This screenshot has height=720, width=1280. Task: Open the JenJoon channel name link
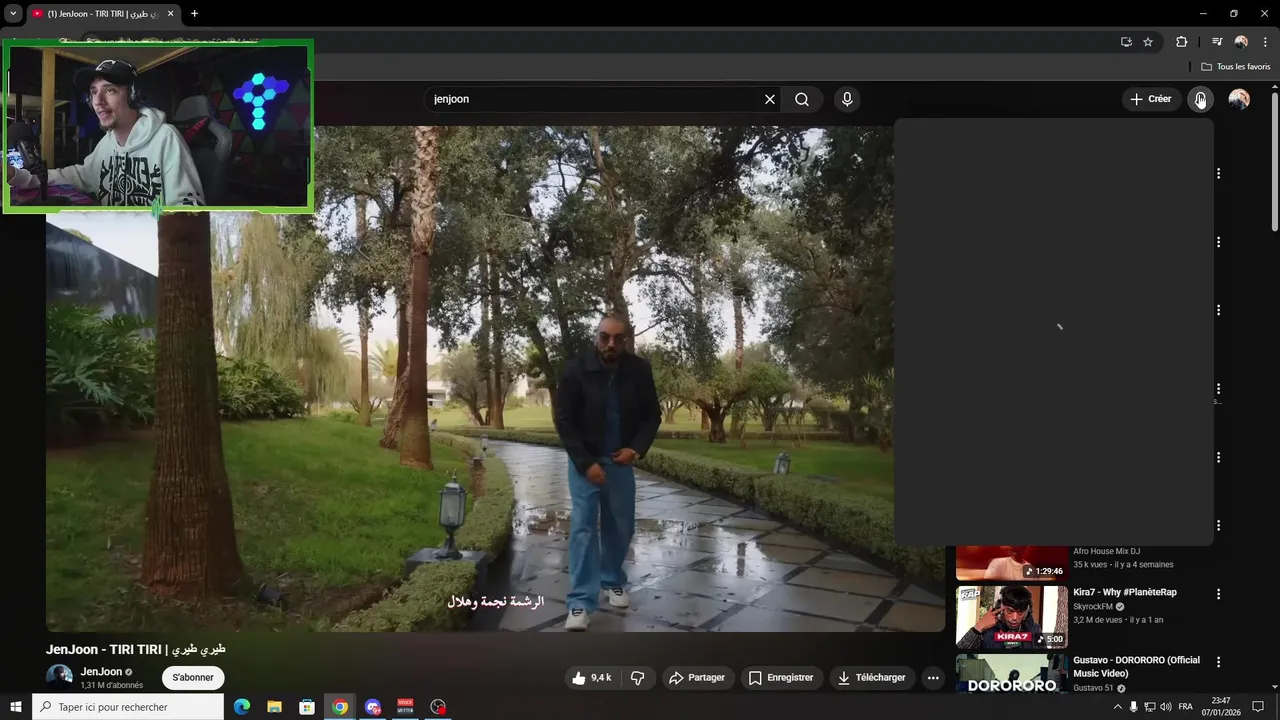(101, 672)
